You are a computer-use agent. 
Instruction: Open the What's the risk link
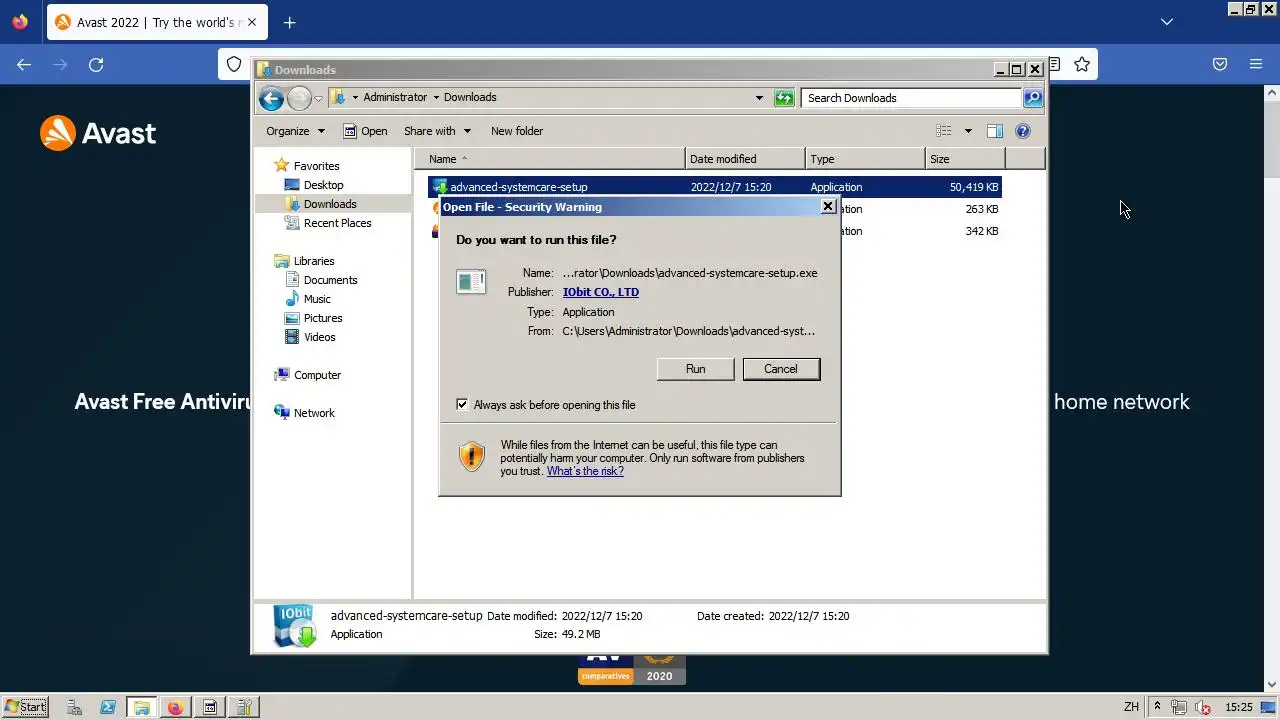tap(585, 471)
